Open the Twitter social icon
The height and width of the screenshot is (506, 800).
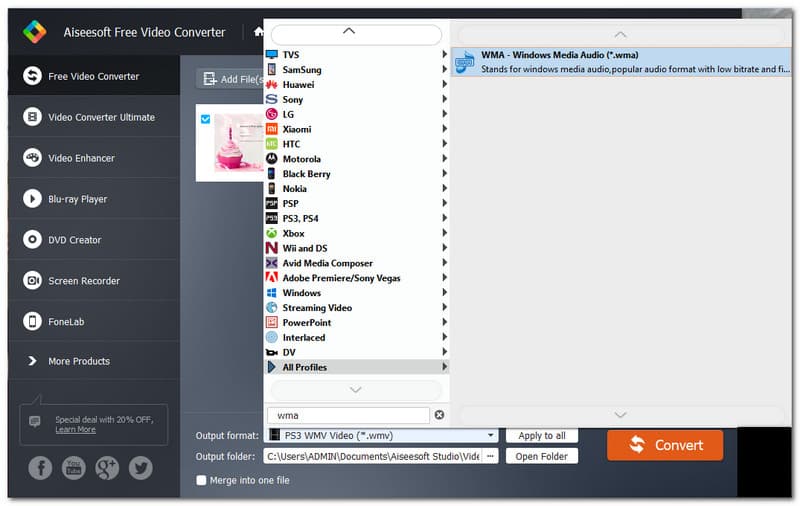point(140,468)
